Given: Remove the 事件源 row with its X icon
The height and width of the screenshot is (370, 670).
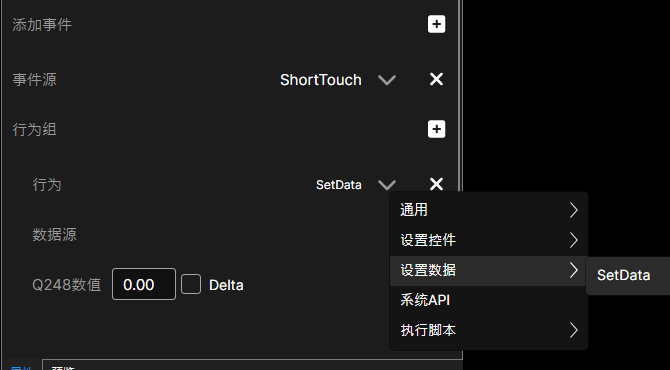Looking at the screenshot, I should click(436, 79).
